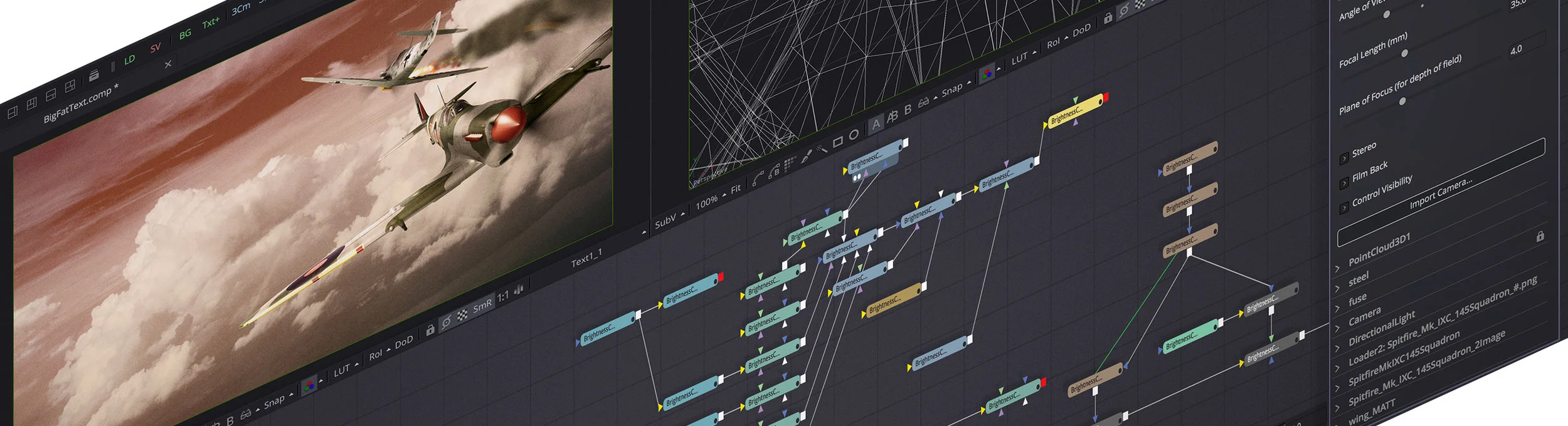Viewport: 1568px width, 426px height.
Task: Toggle DoD in Spitfire viewer
Action: click(404, 341)
